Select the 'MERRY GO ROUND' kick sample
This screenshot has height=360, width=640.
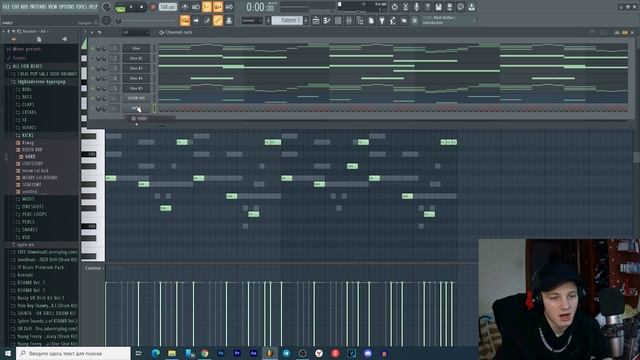coord(39,178)
